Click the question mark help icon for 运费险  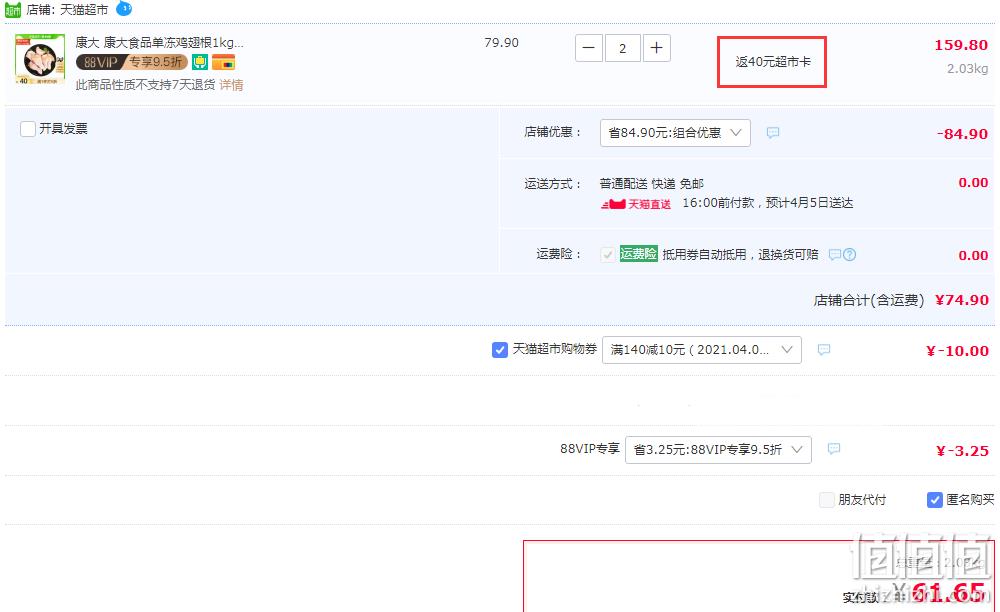849,254
